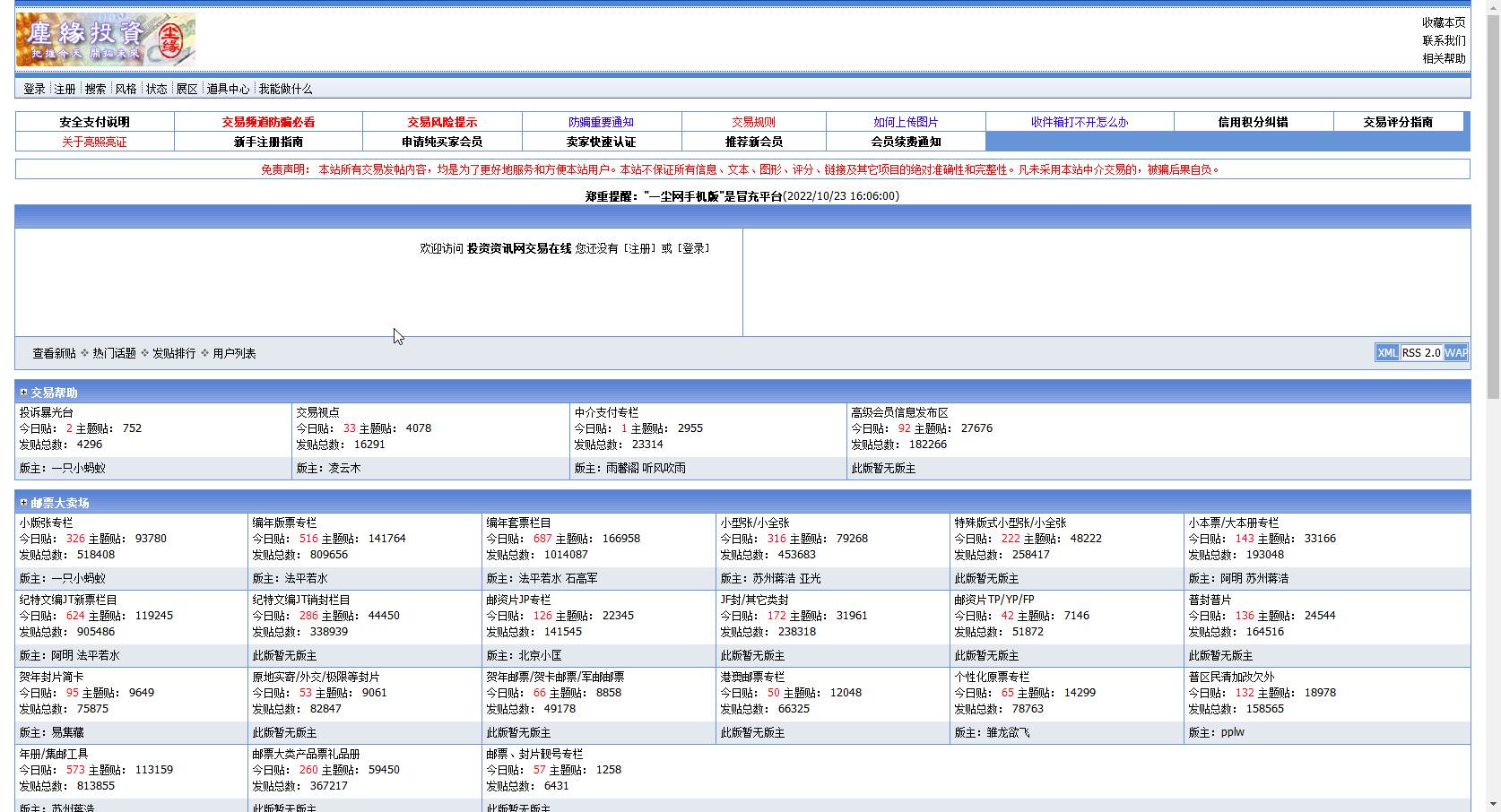Open the 小型张/小全张 forum
1501x812 pixels.
click(x=755, y=523)
